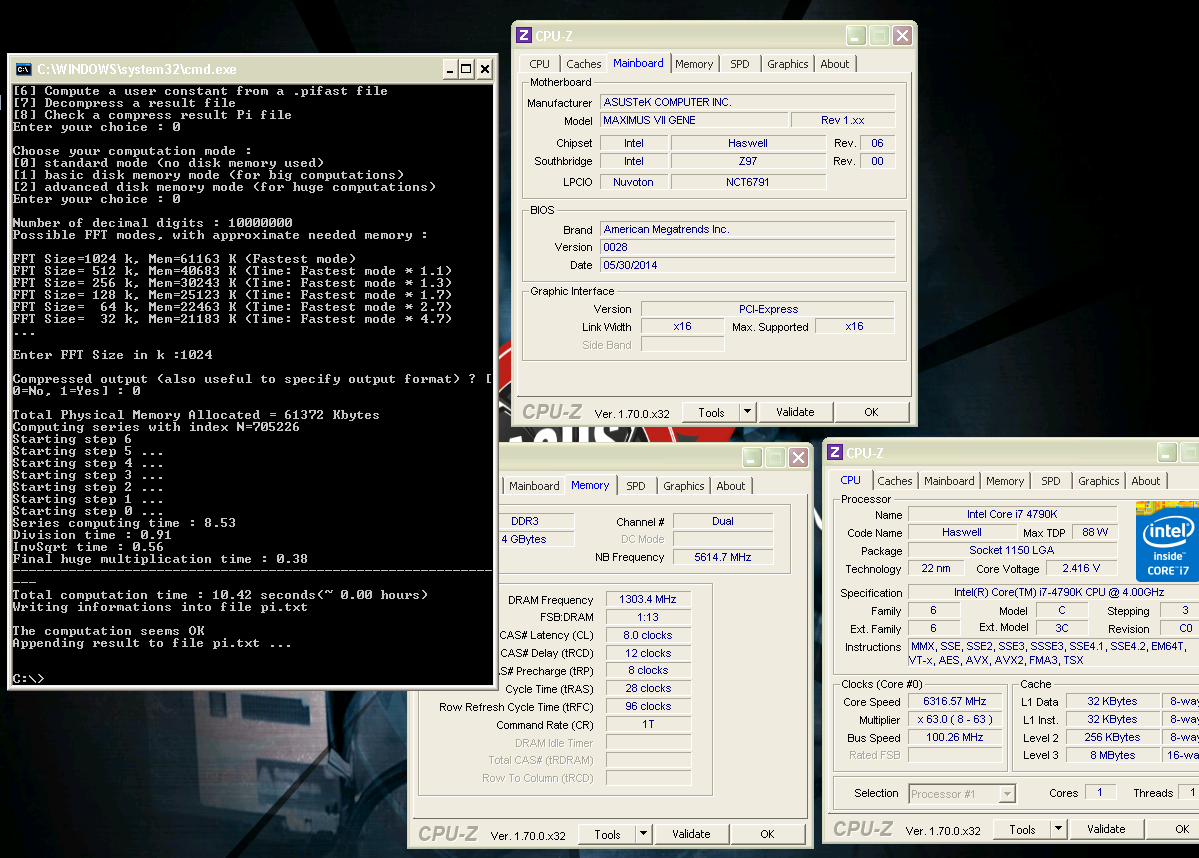This screenshot has height=858, width=1199.
Task: Click the BIOS Version field showing 0028
Action: [747, 247]
